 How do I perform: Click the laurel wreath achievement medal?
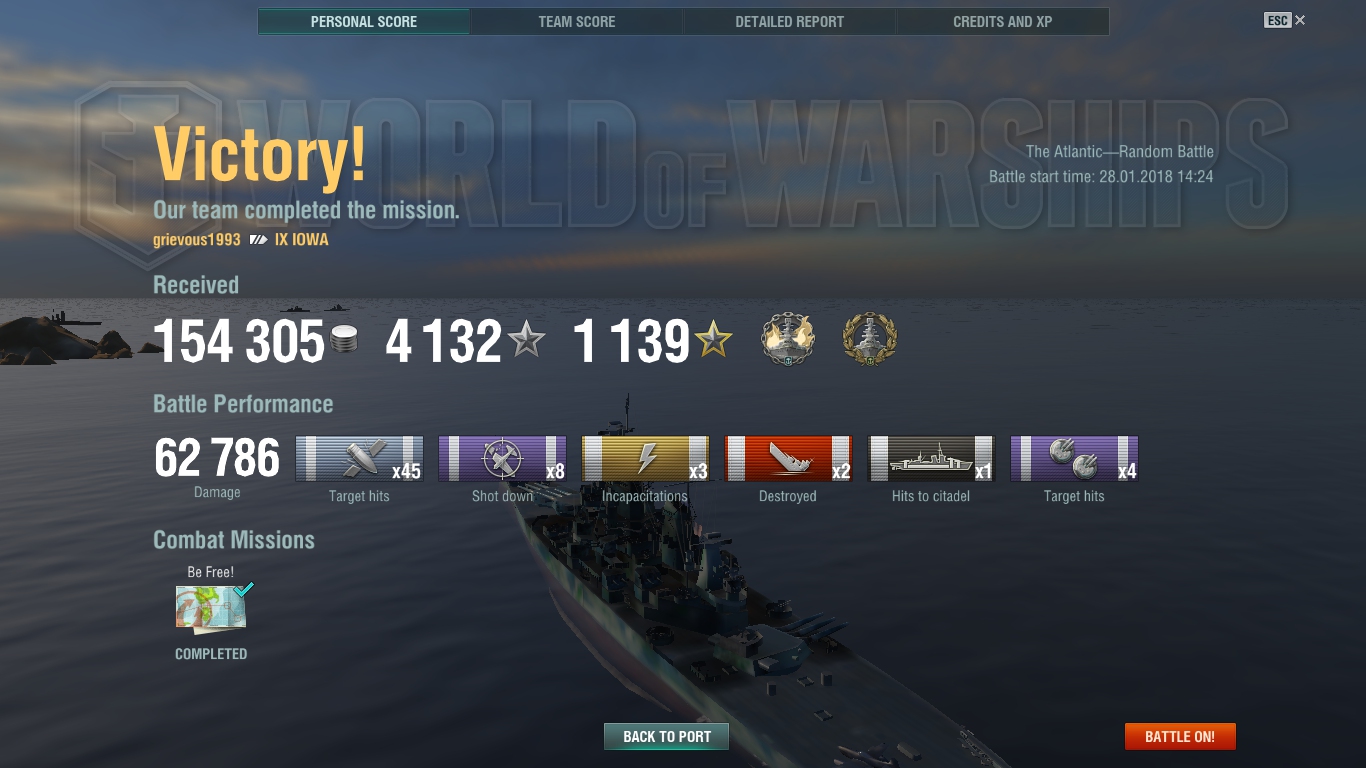(870, 339)
